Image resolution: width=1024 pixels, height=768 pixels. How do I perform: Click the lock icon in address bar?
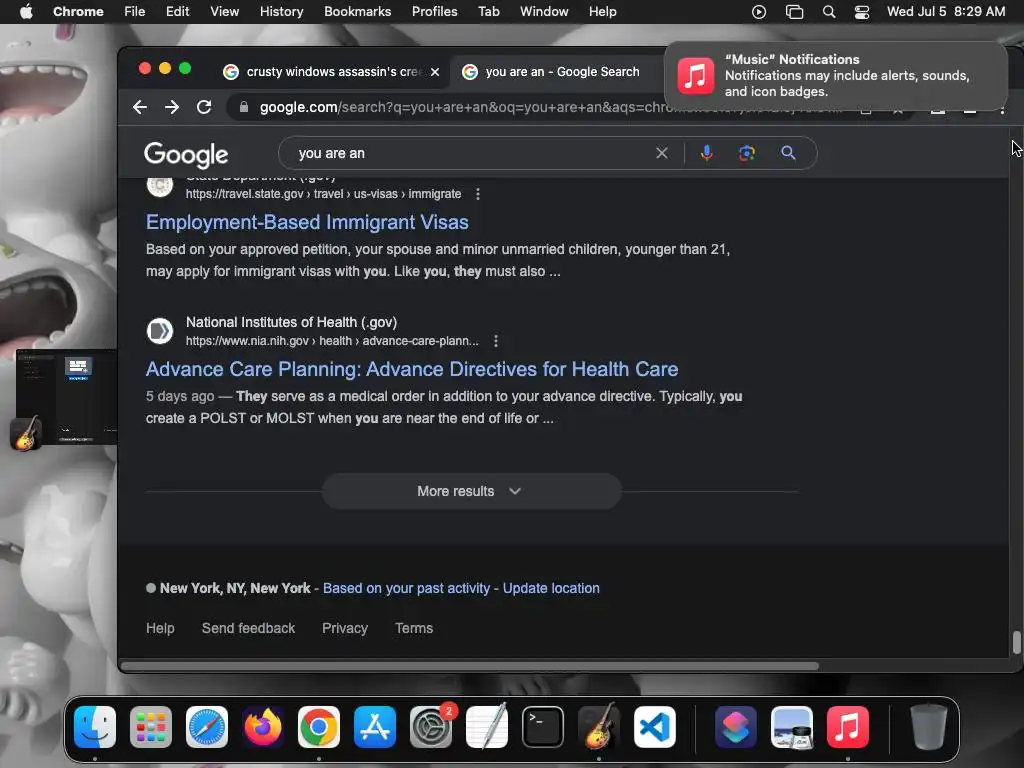244,107
